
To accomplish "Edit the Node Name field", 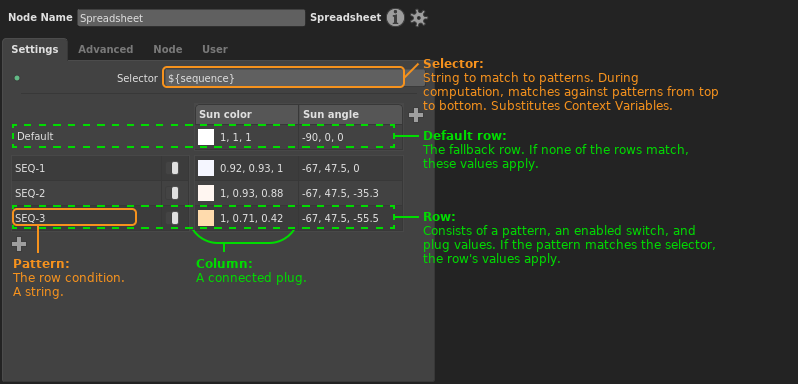I will (191, 18).
